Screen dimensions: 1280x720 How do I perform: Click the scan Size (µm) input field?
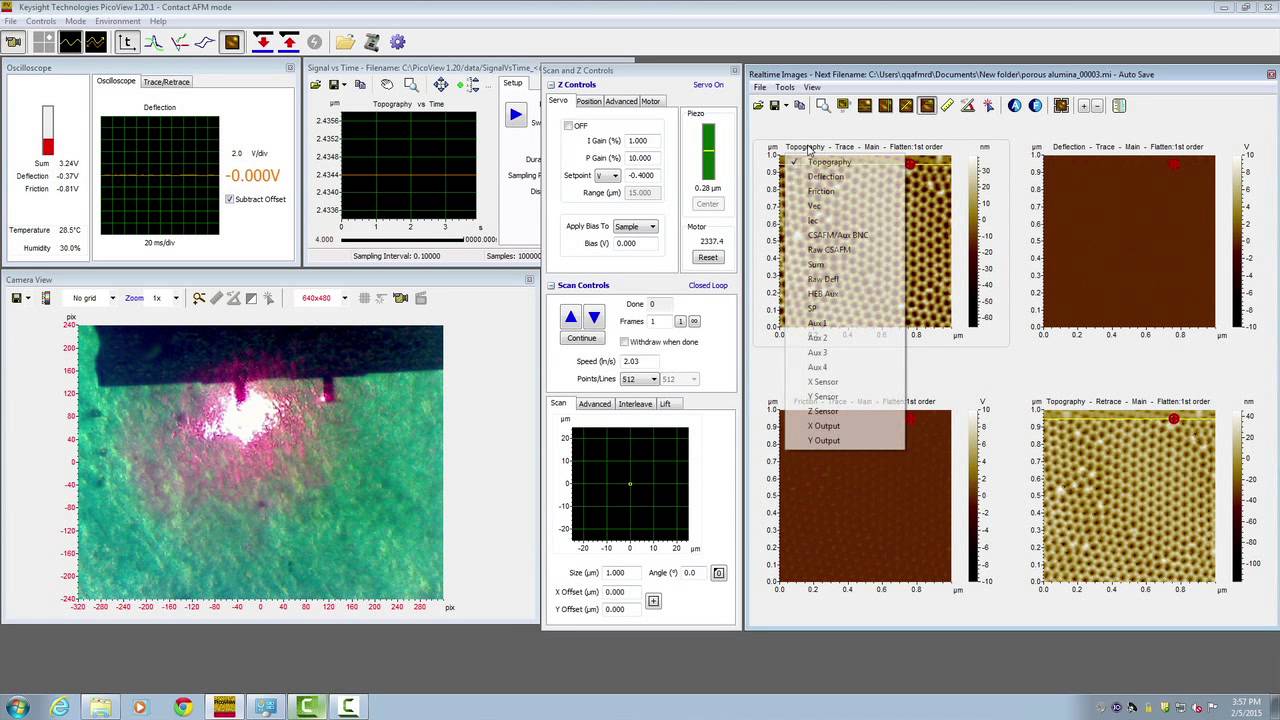tap(622, 573)
